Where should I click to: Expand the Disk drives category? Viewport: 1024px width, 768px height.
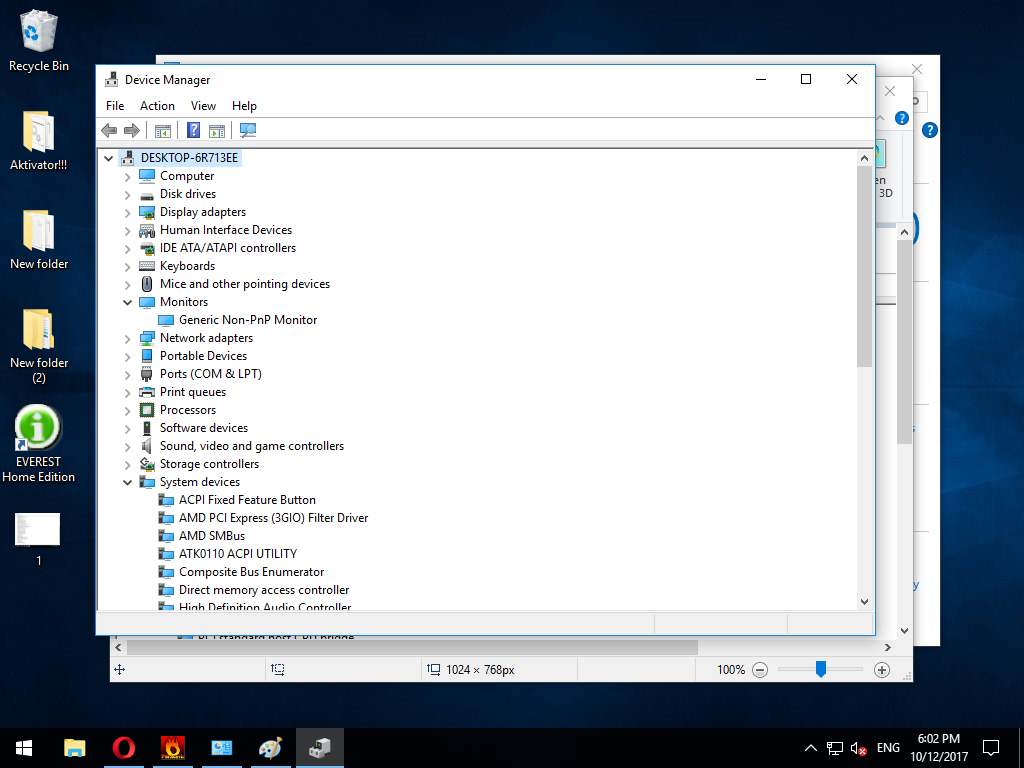(x=127, y=195)
